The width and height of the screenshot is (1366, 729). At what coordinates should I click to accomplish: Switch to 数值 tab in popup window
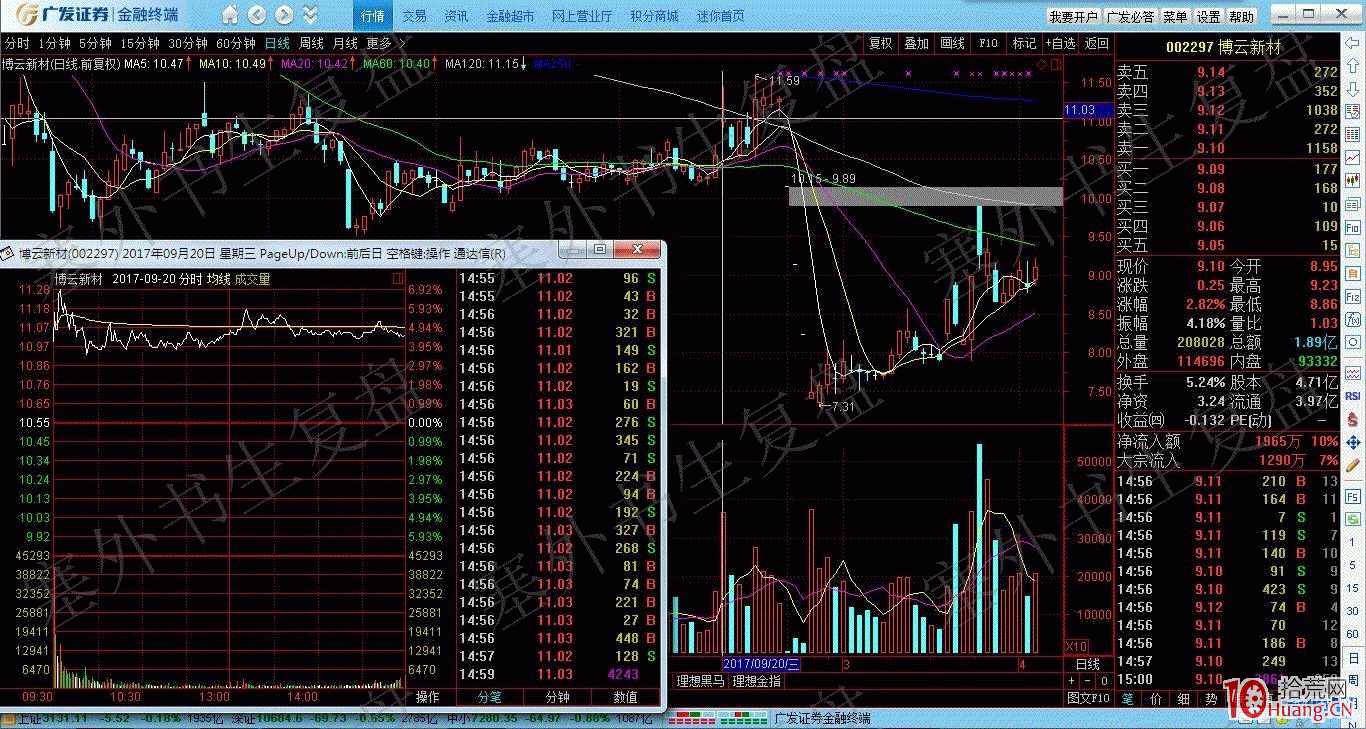(x=626, y=697)
